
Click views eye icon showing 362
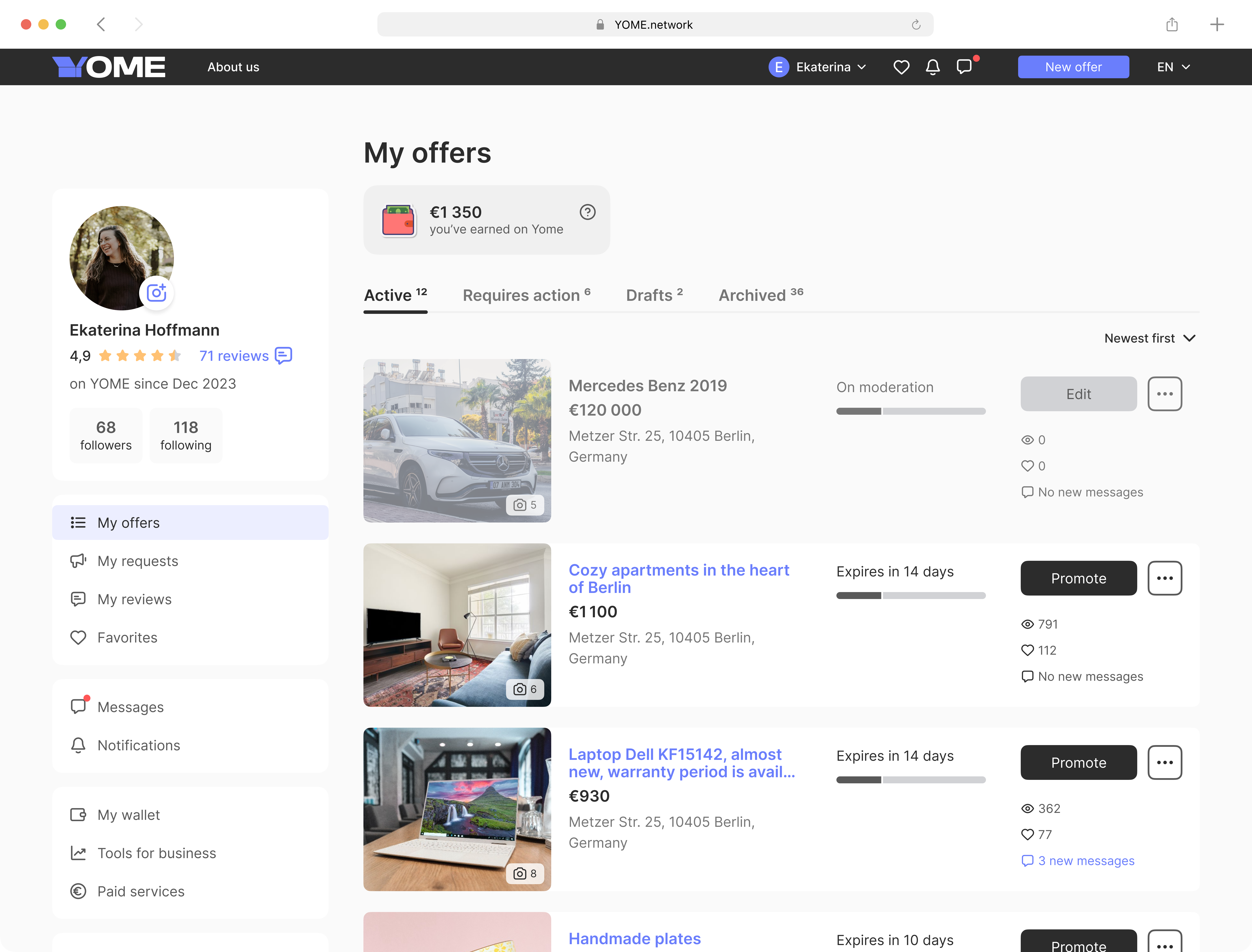(1027, 808)
